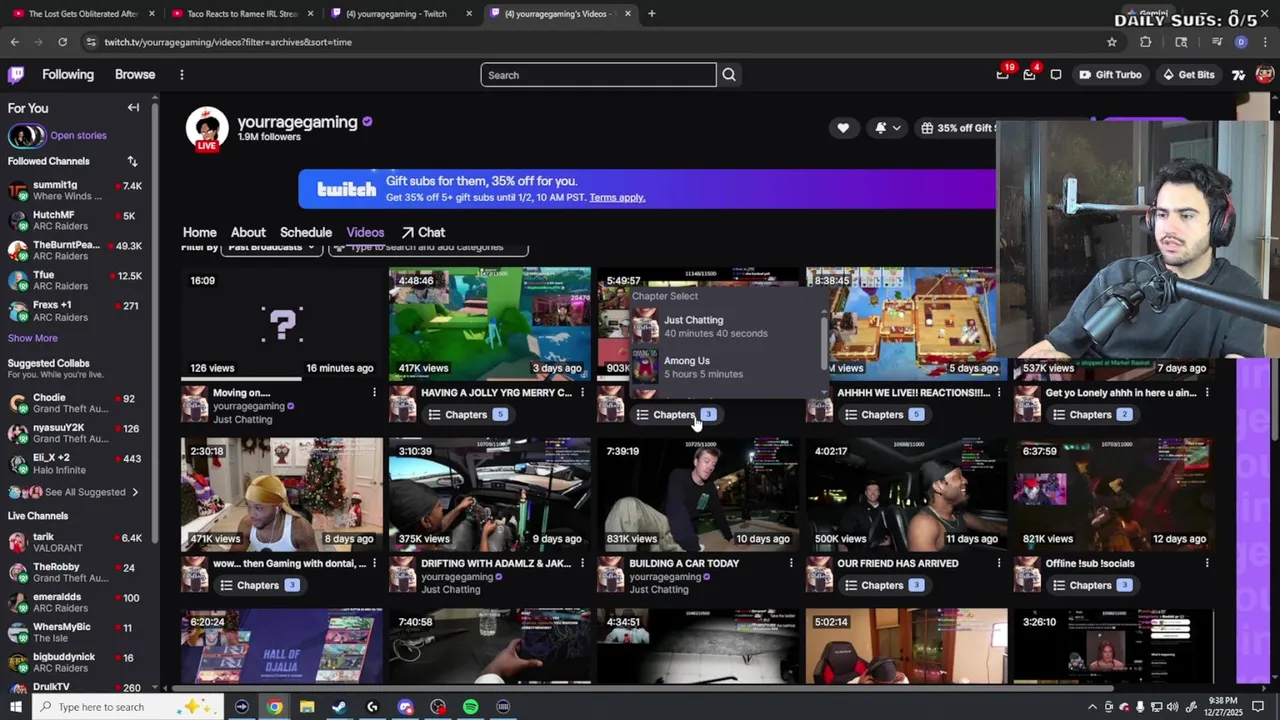This screenshot has width=1280, height=720.
Task: Click the category search filter field
Action: click(428, 247)
